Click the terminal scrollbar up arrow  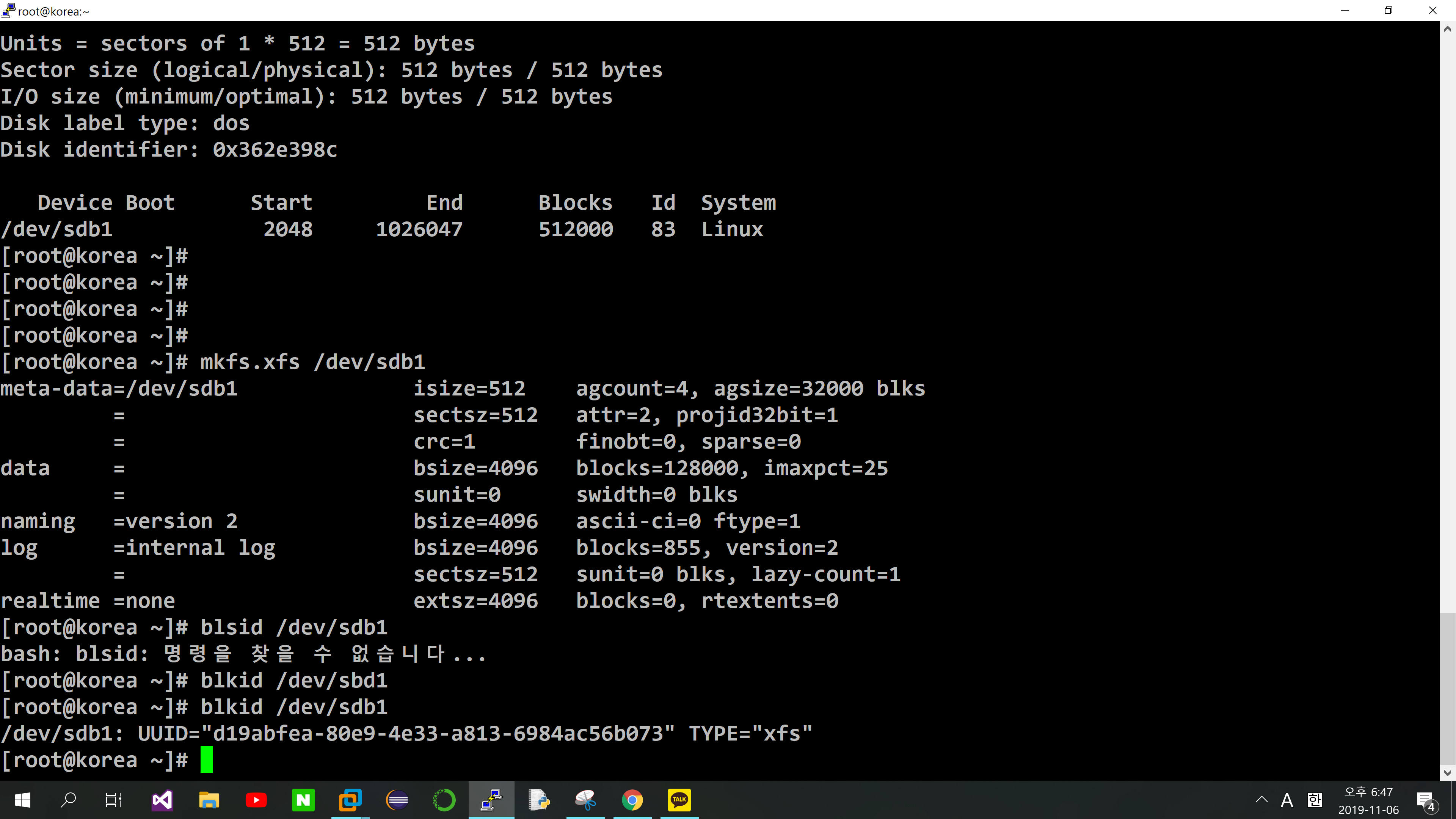click(1447, 29)
